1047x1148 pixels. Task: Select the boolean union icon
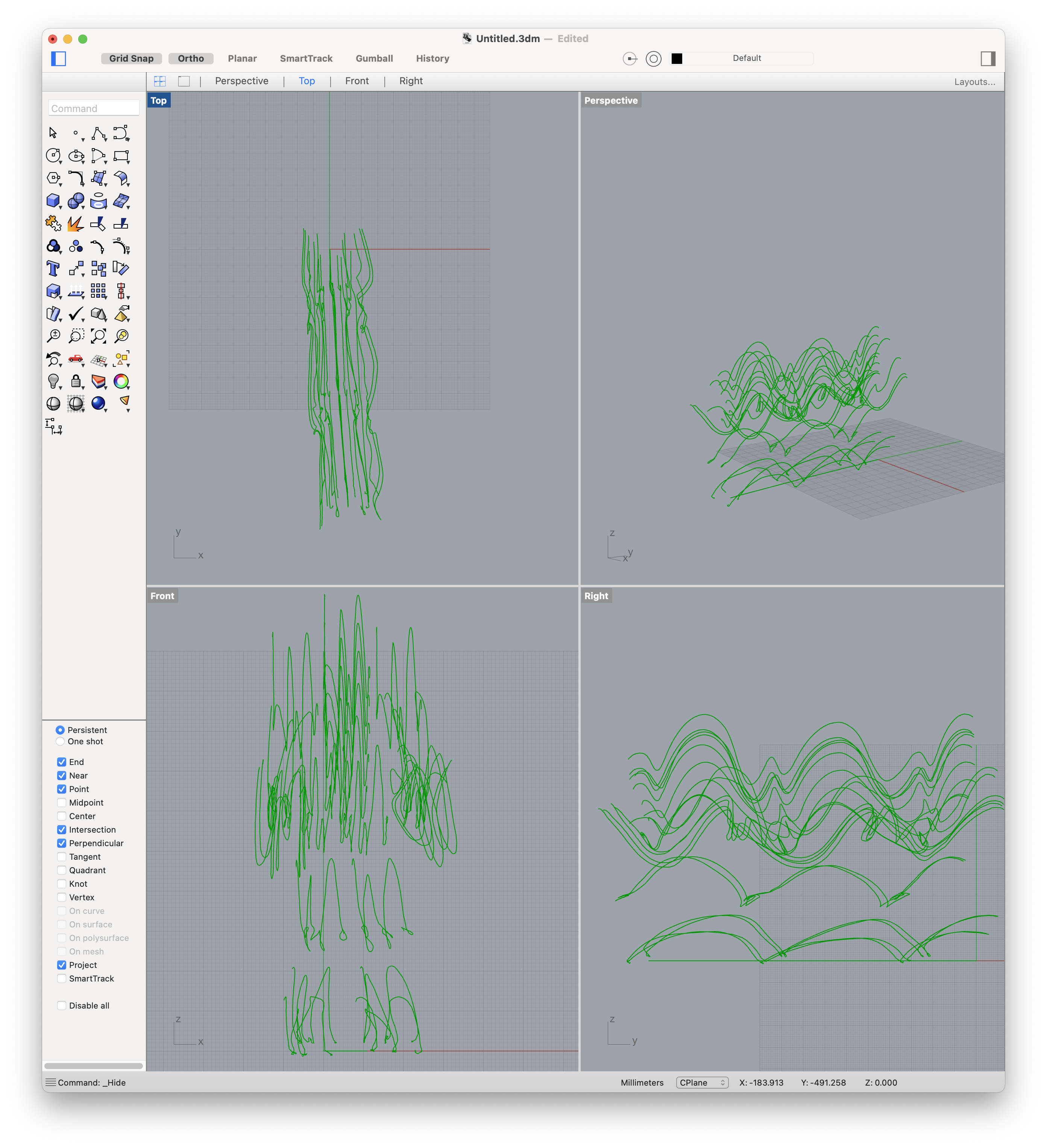point(78,202)
